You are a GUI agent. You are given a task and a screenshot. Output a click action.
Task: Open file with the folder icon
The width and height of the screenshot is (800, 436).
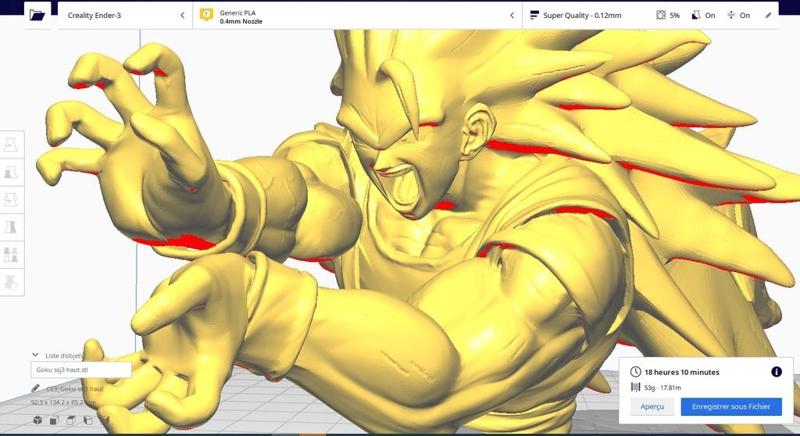click(37, 15)
